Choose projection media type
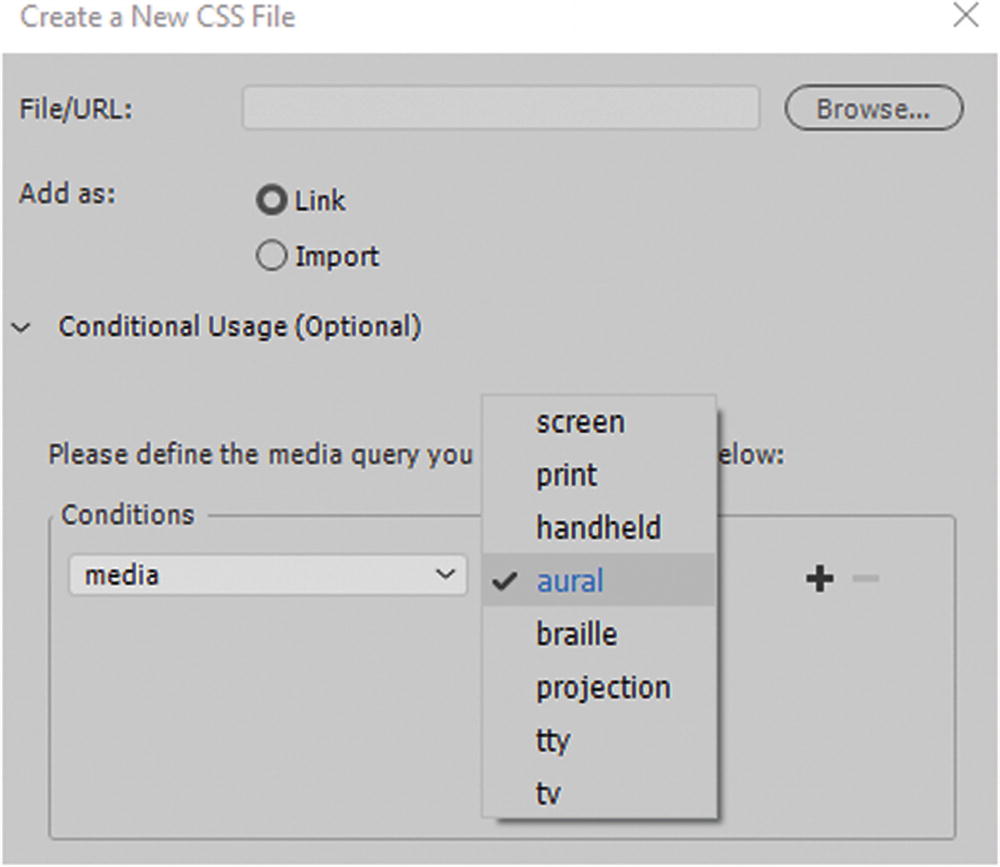The height and width of the screenshot is (867, 1000). (603, 687)
